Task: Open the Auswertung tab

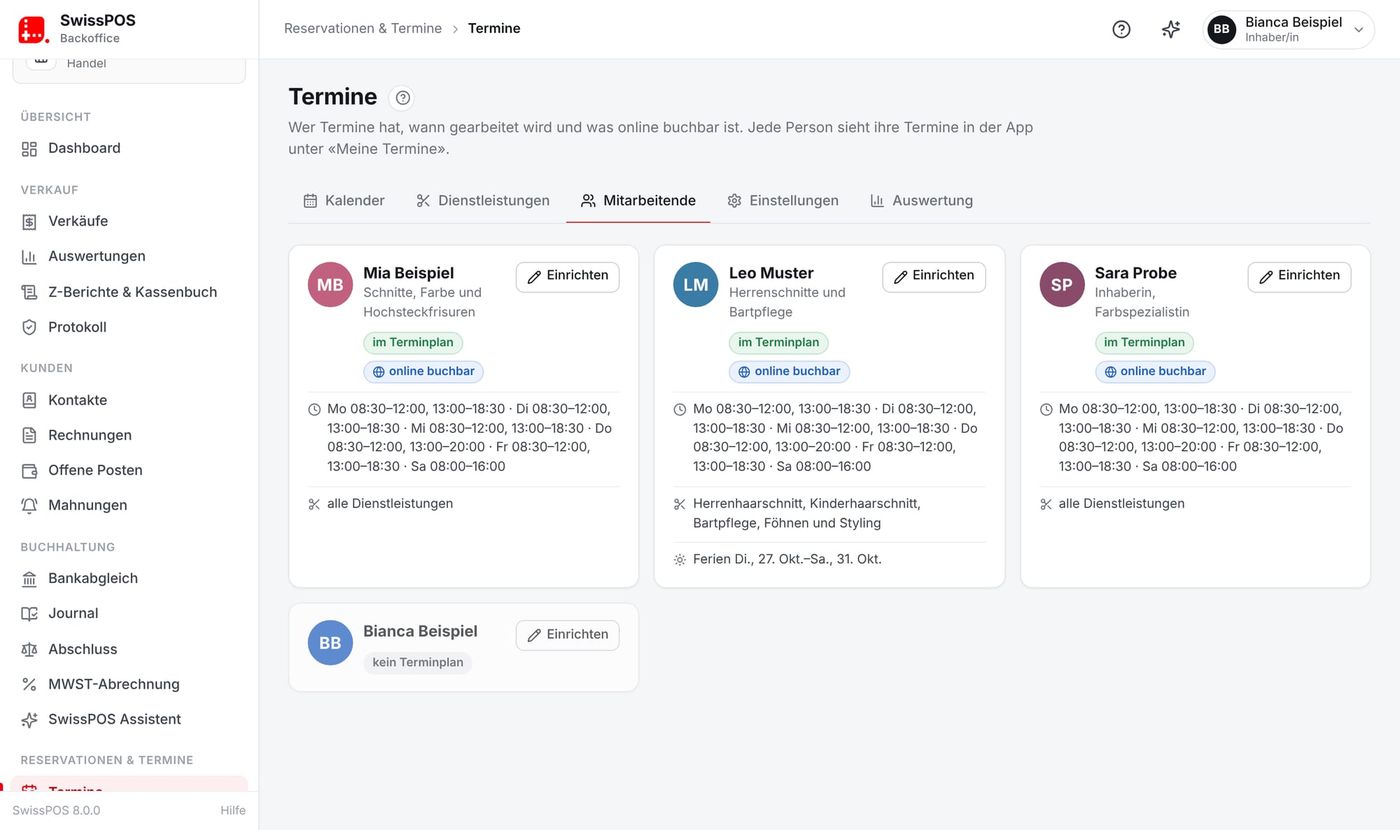Action: coord(921,200)
